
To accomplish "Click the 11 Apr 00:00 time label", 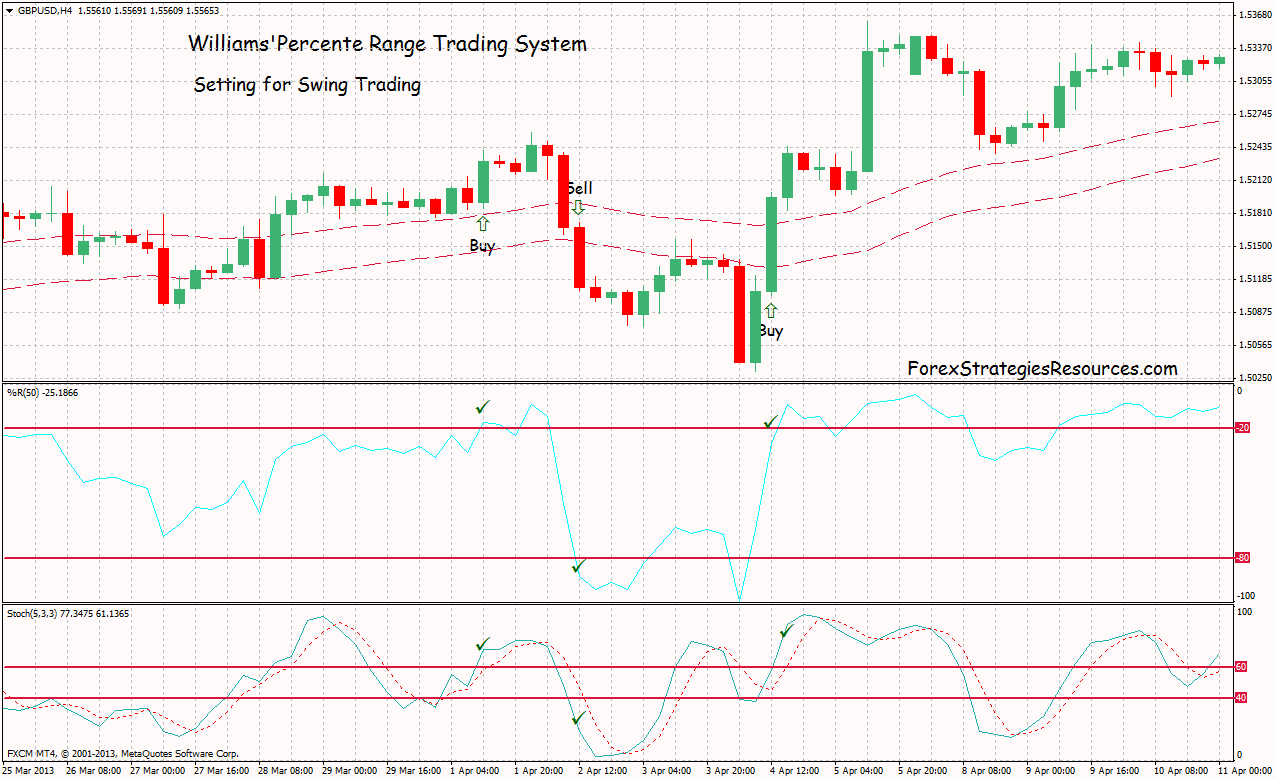I will (1244, 771).
